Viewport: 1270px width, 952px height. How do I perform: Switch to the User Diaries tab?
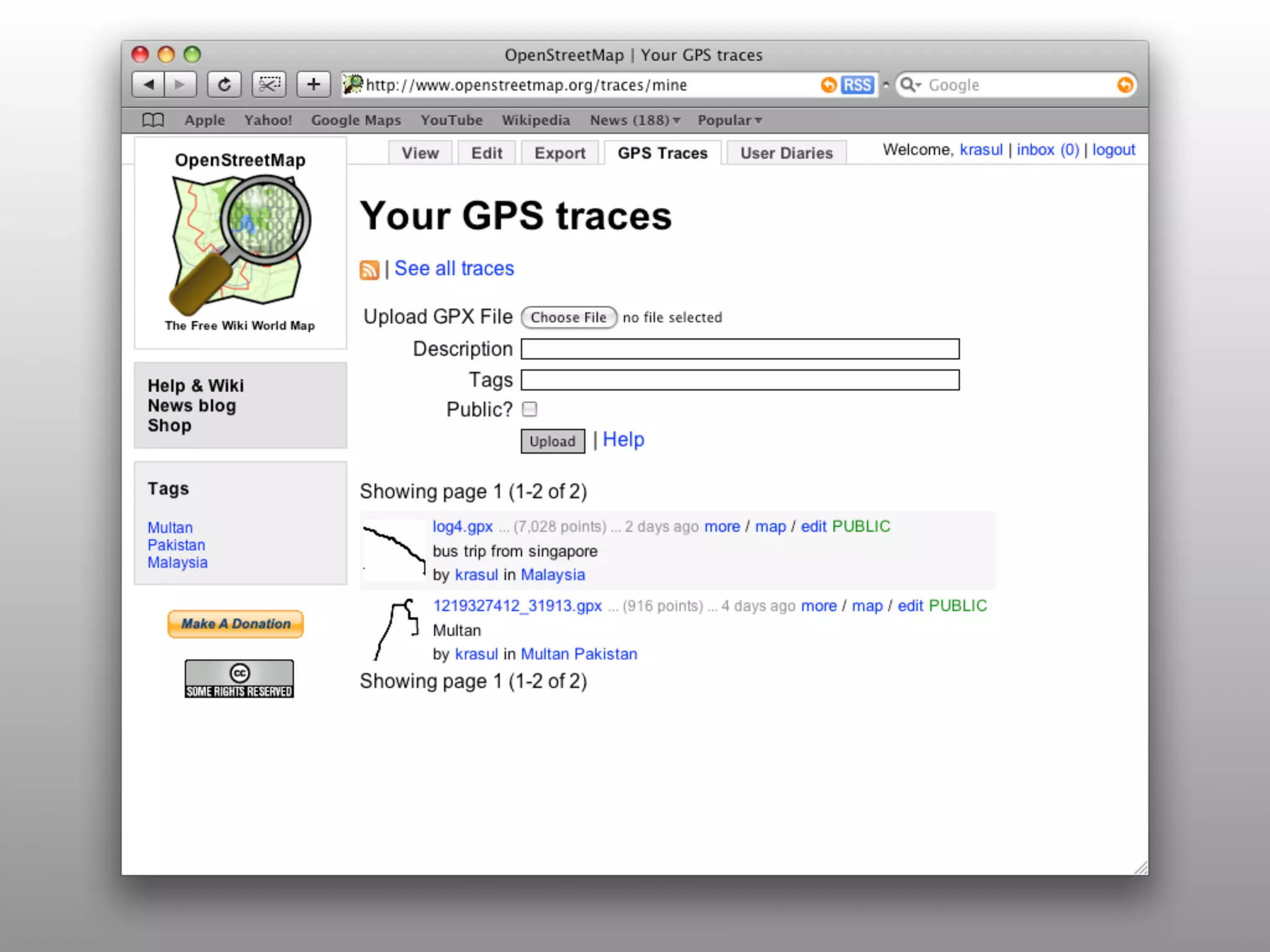click(x=786, y=153)
